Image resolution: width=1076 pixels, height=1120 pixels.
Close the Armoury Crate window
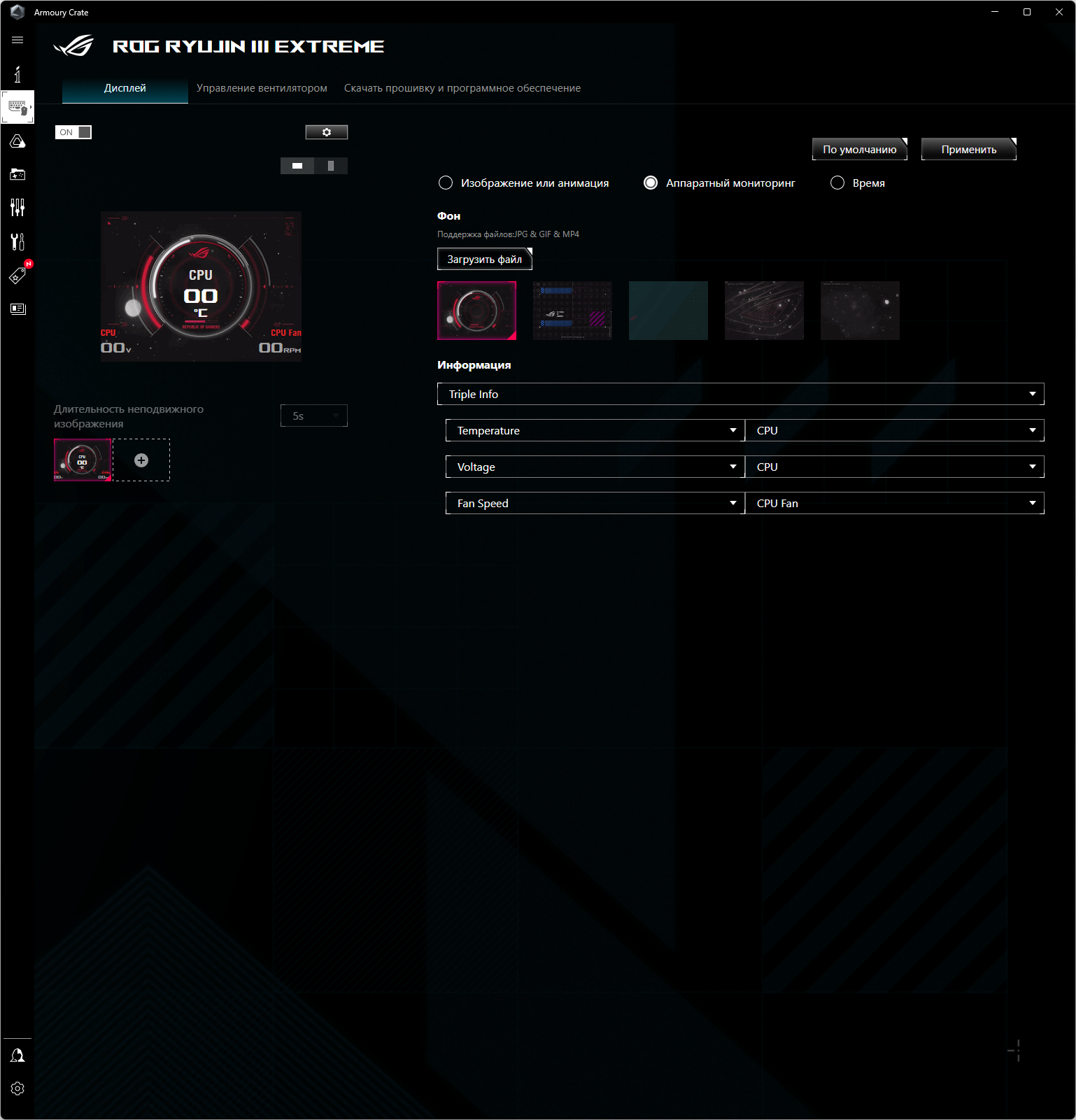coord(1059,12)
